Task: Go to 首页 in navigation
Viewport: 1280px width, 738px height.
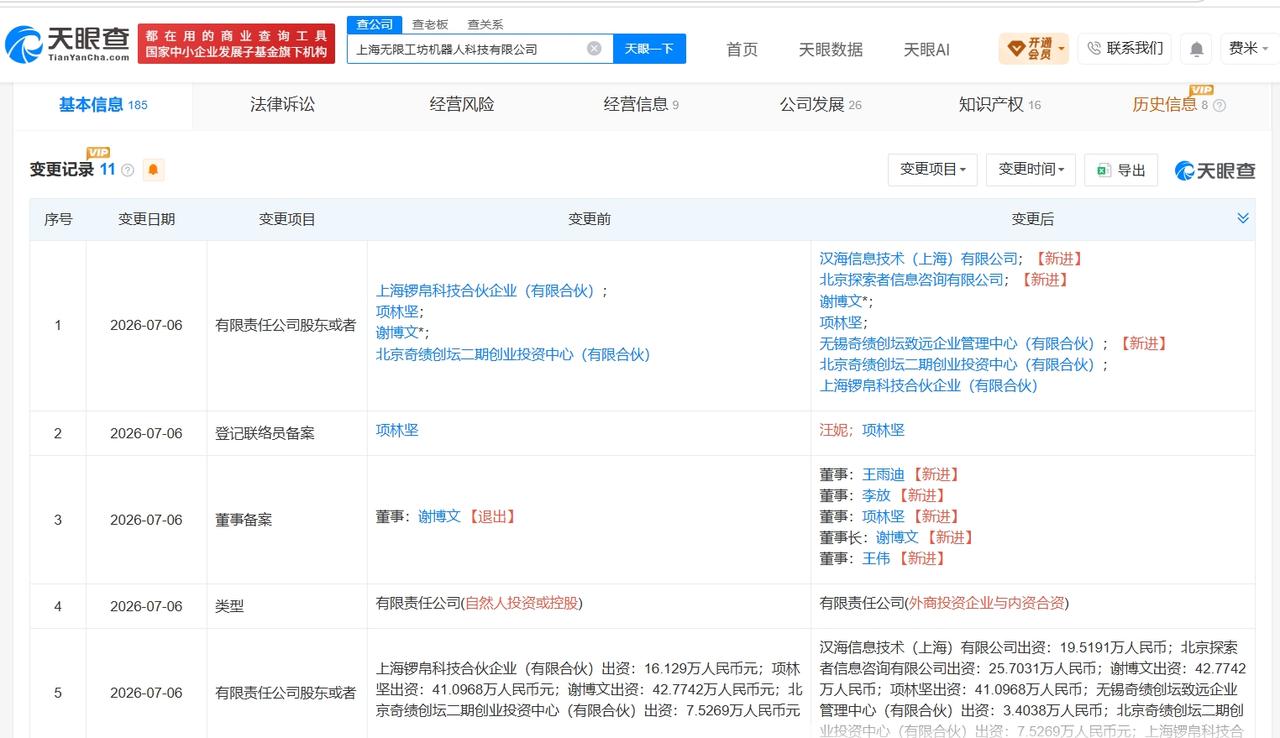Action: 742,49
